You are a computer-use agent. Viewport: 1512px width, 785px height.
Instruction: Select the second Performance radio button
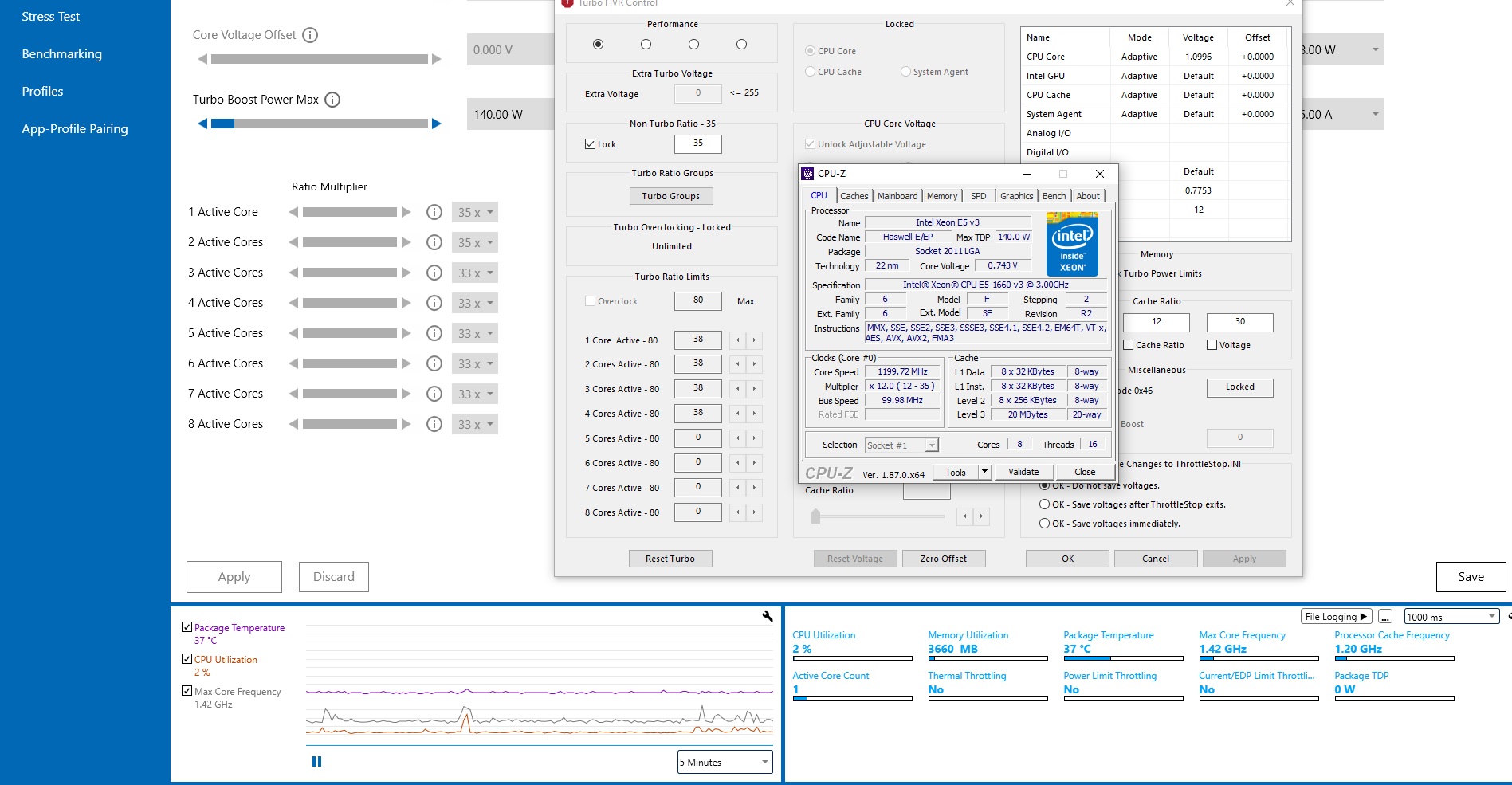point(646,45)
